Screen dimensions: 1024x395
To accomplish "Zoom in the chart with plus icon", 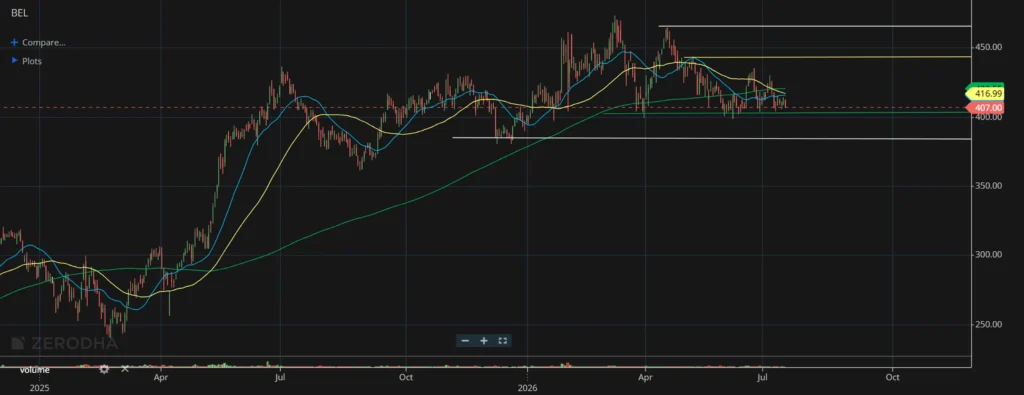I will (484, 341).
